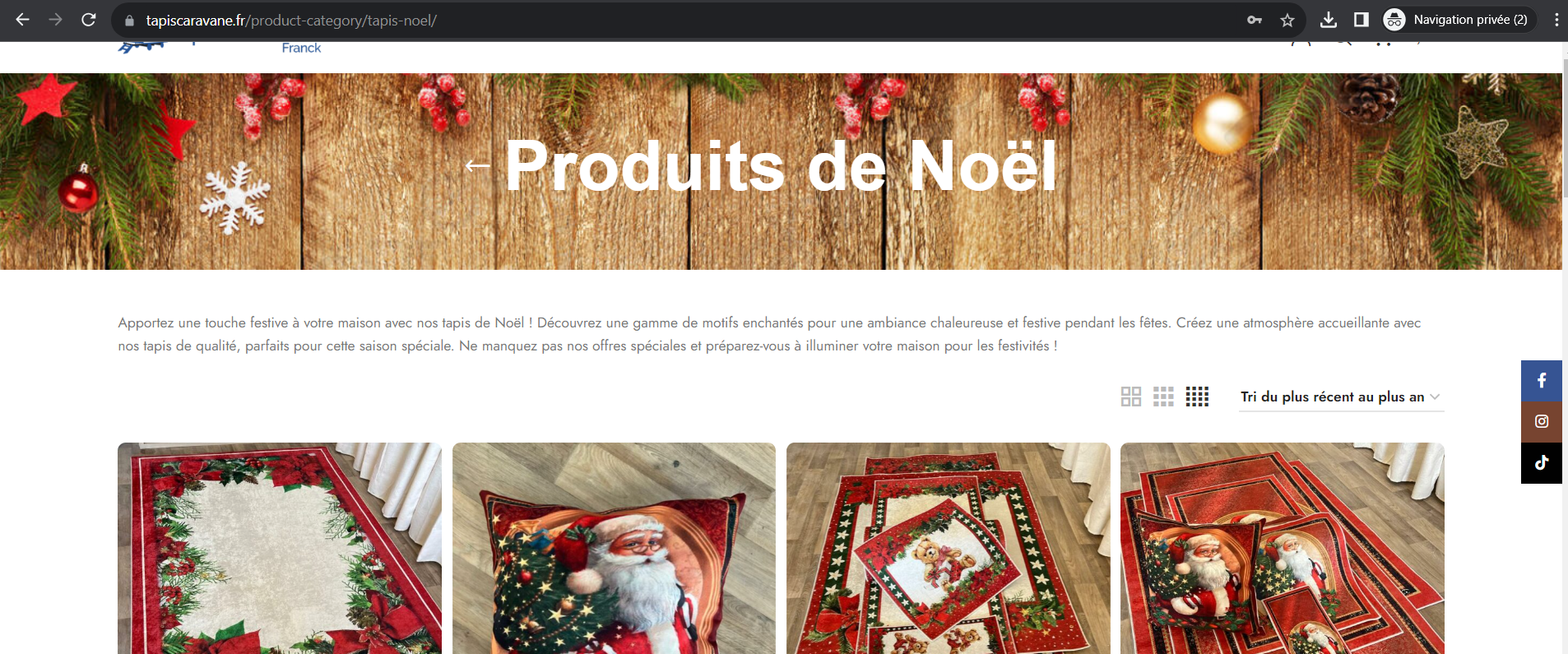This screenshot has height=654, width=1568.
Task: Open the Chrome three-dot menu
Action: 1556,20
